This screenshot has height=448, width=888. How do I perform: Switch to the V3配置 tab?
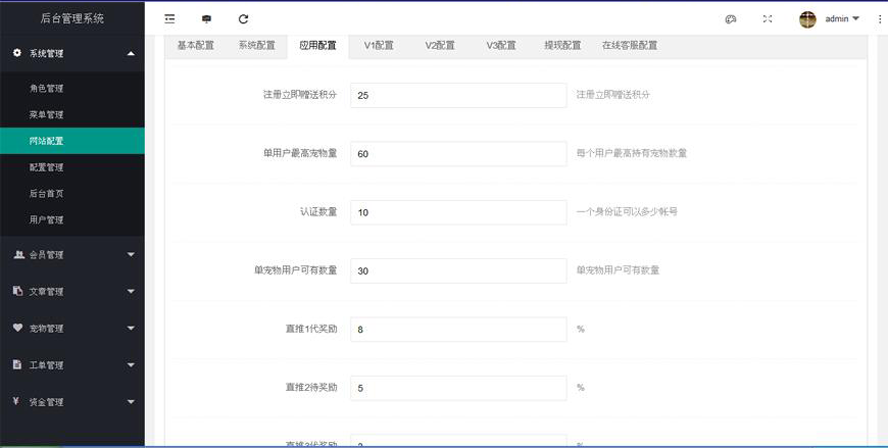click(x=501, y=45)
